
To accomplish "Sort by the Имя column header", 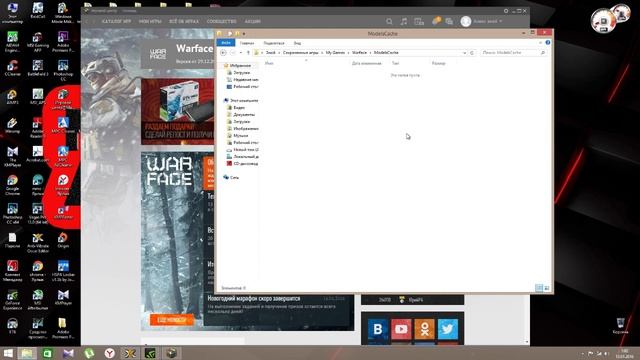I will (x=269, y=63).
